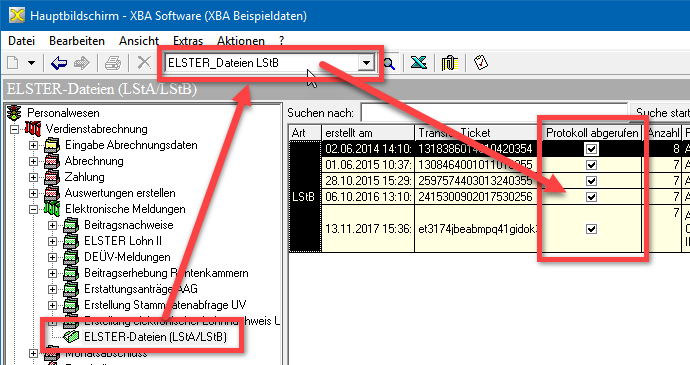Click the grey delete X icon
690x365 pixels.
(143, 63)
